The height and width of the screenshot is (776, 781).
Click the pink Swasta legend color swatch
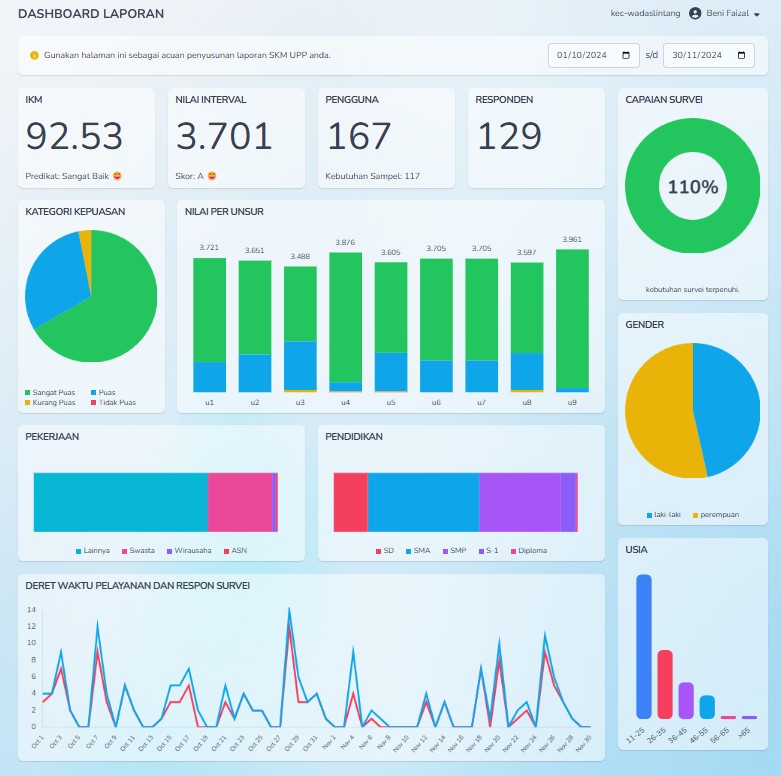125,551
